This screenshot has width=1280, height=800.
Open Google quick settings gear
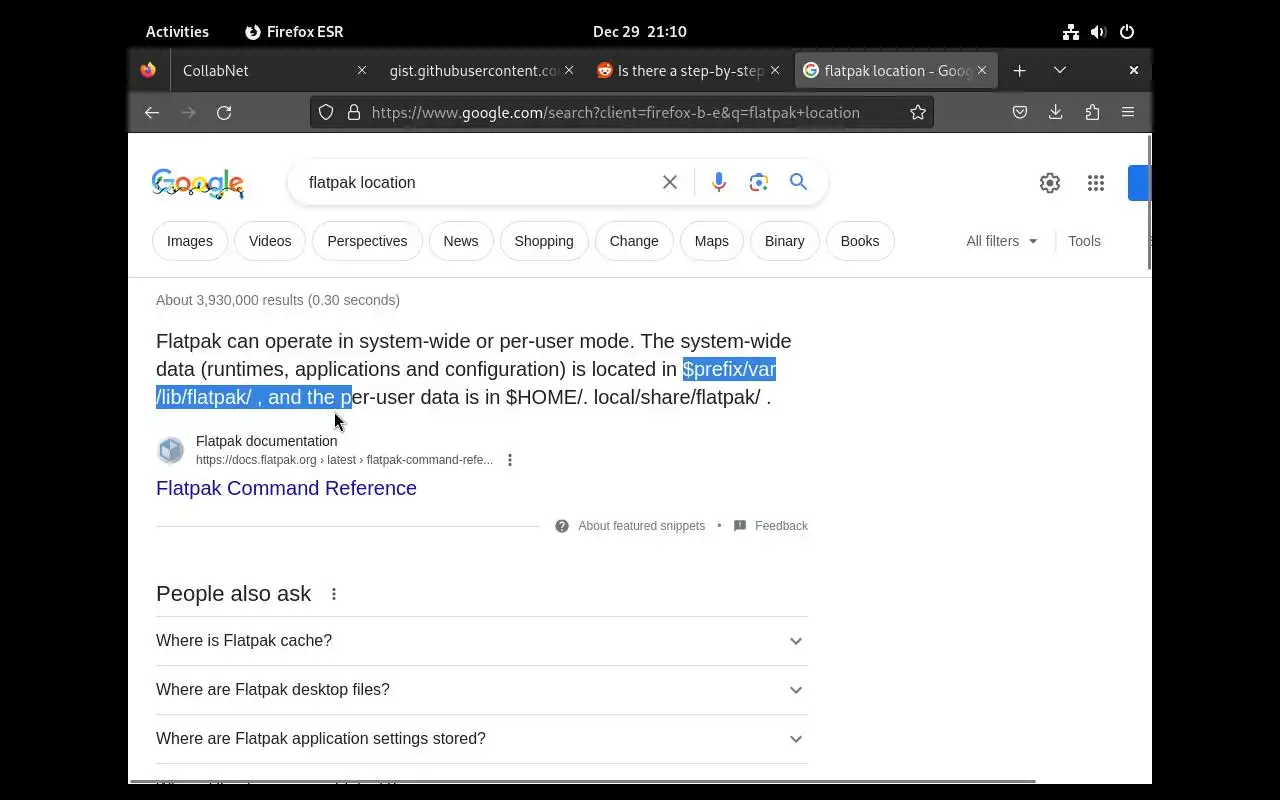(1050, 183)
